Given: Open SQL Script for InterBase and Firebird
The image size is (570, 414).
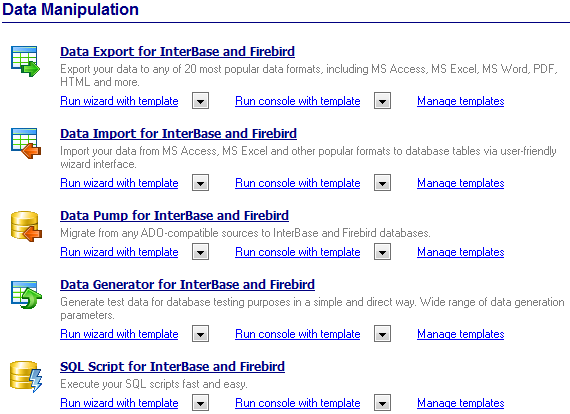Looking at the screenshot, I should click(172, 366).
